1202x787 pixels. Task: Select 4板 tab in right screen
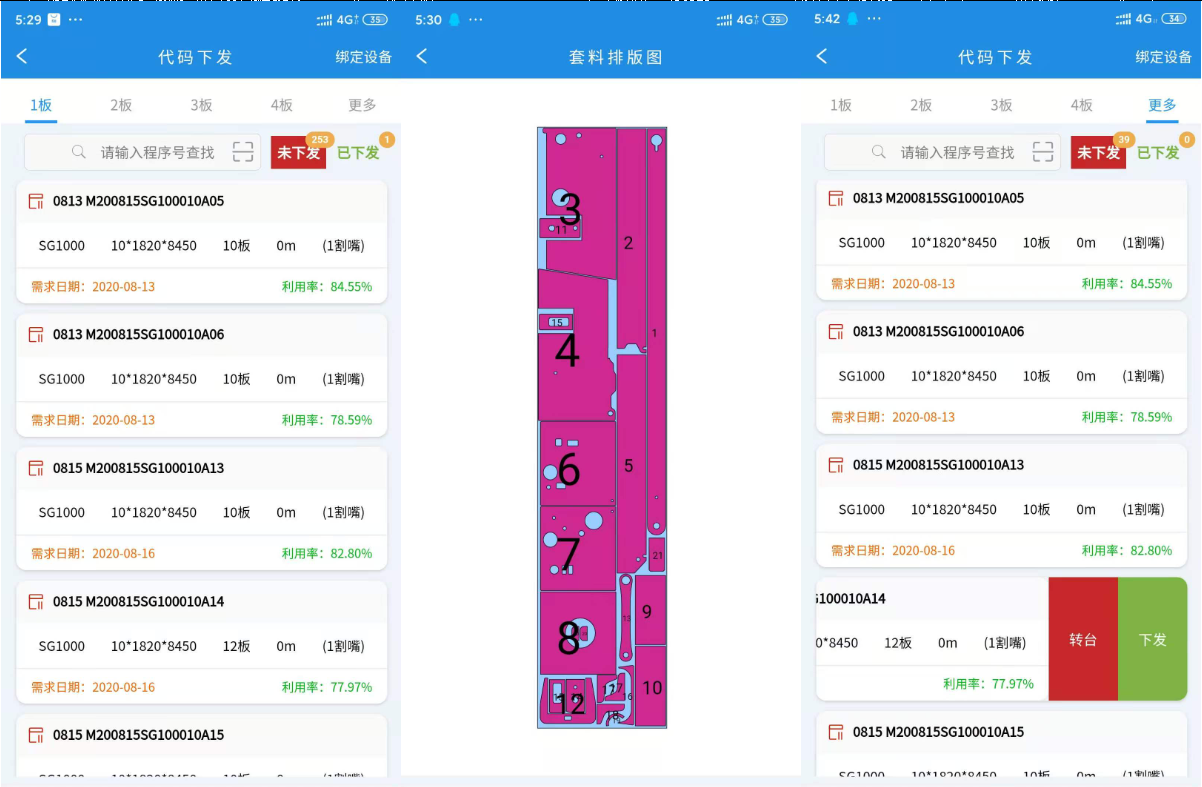[1081, 105]
